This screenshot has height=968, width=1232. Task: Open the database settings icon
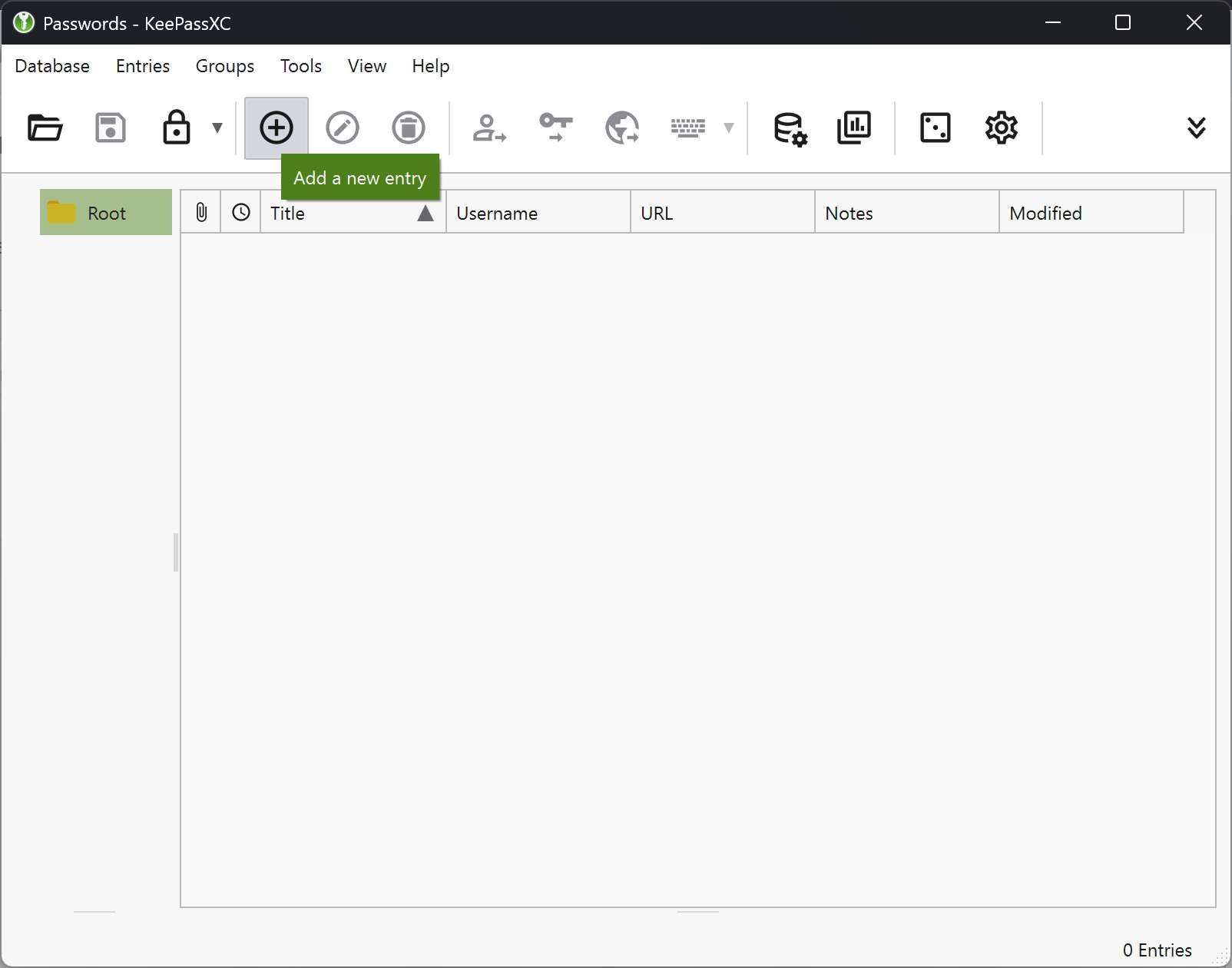click(x=790, y=128)
